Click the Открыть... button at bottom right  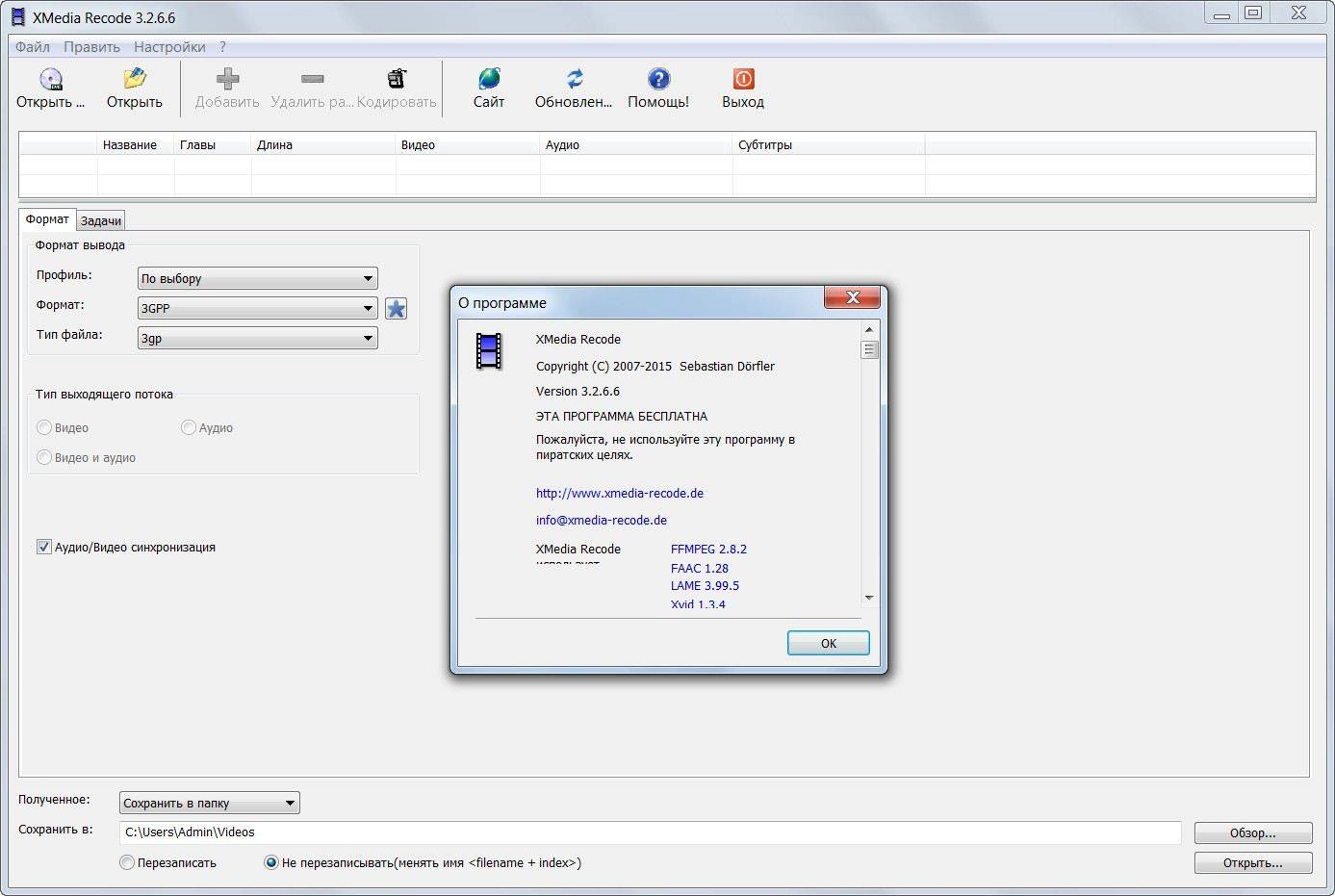(1253, 862)
